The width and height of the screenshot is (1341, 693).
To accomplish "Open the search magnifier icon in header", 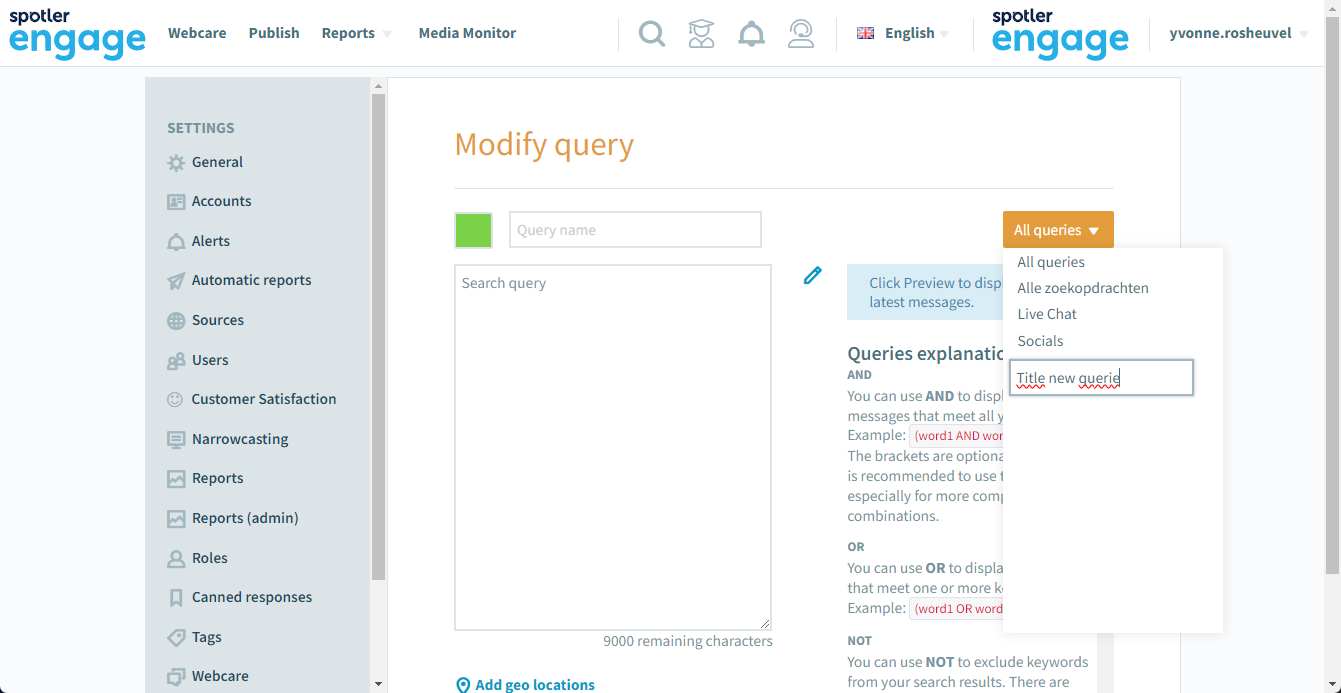I will pyautogui.click(x=652, y=34).
